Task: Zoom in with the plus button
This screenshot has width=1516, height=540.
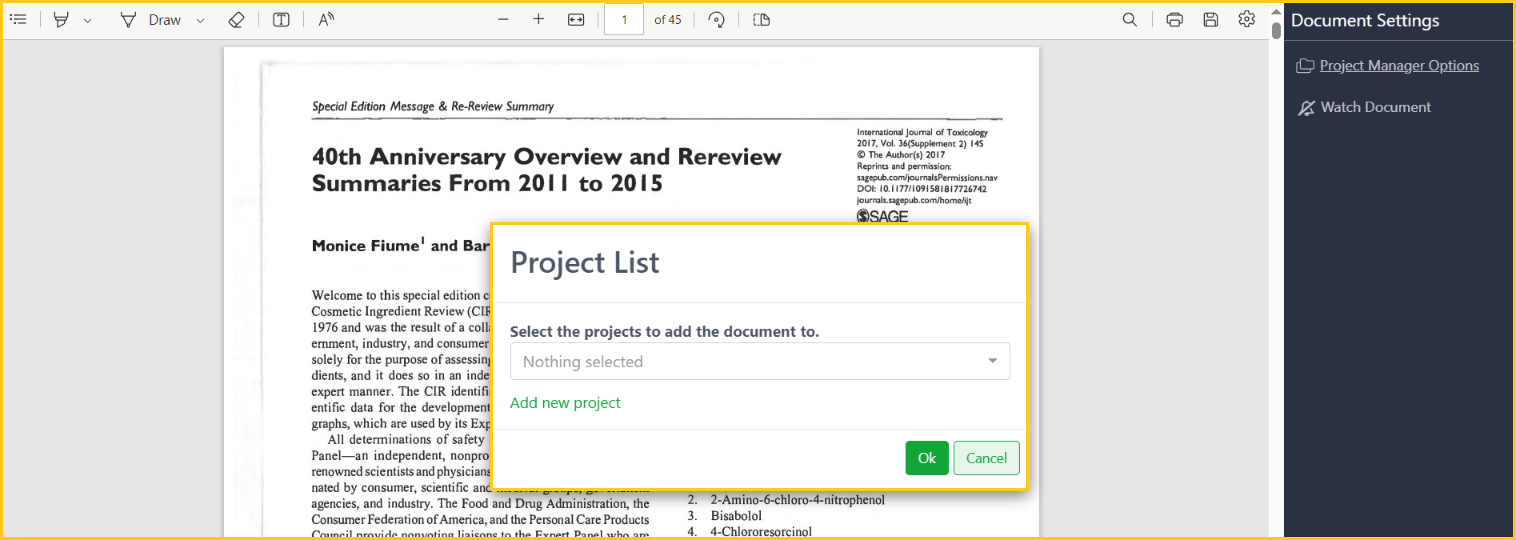Action: pos(538,20)
